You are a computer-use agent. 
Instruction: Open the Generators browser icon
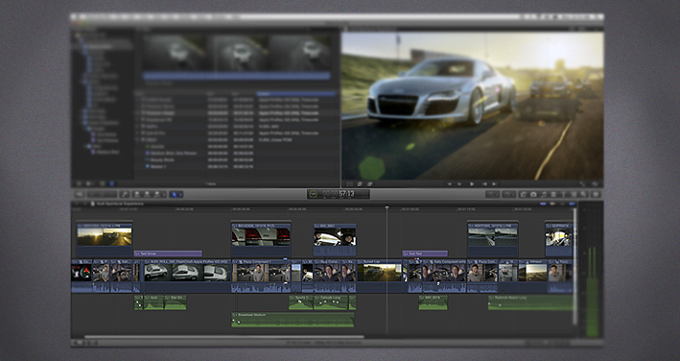[574, 194]
